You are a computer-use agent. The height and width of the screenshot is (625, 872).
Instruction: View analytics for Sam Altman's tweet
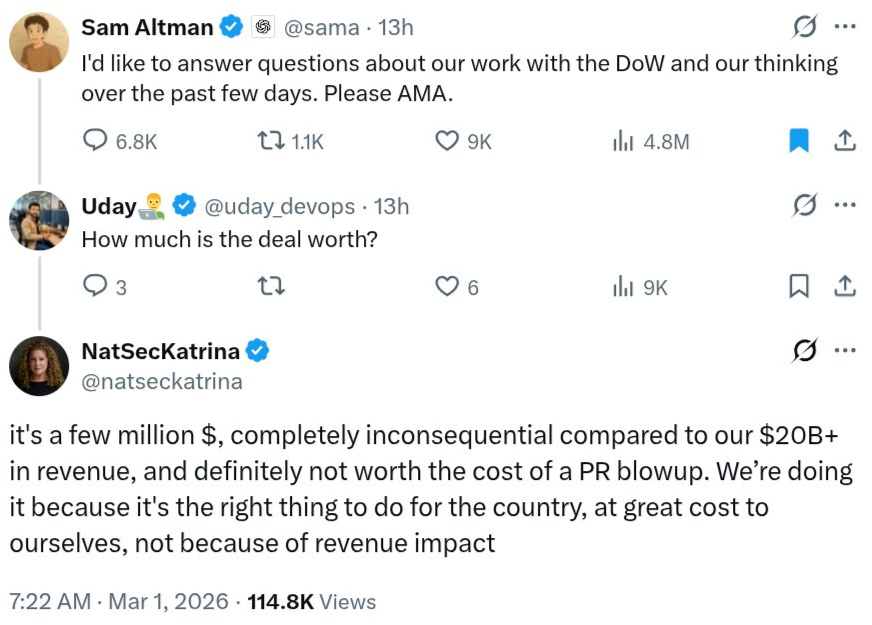tap(624, 142)
